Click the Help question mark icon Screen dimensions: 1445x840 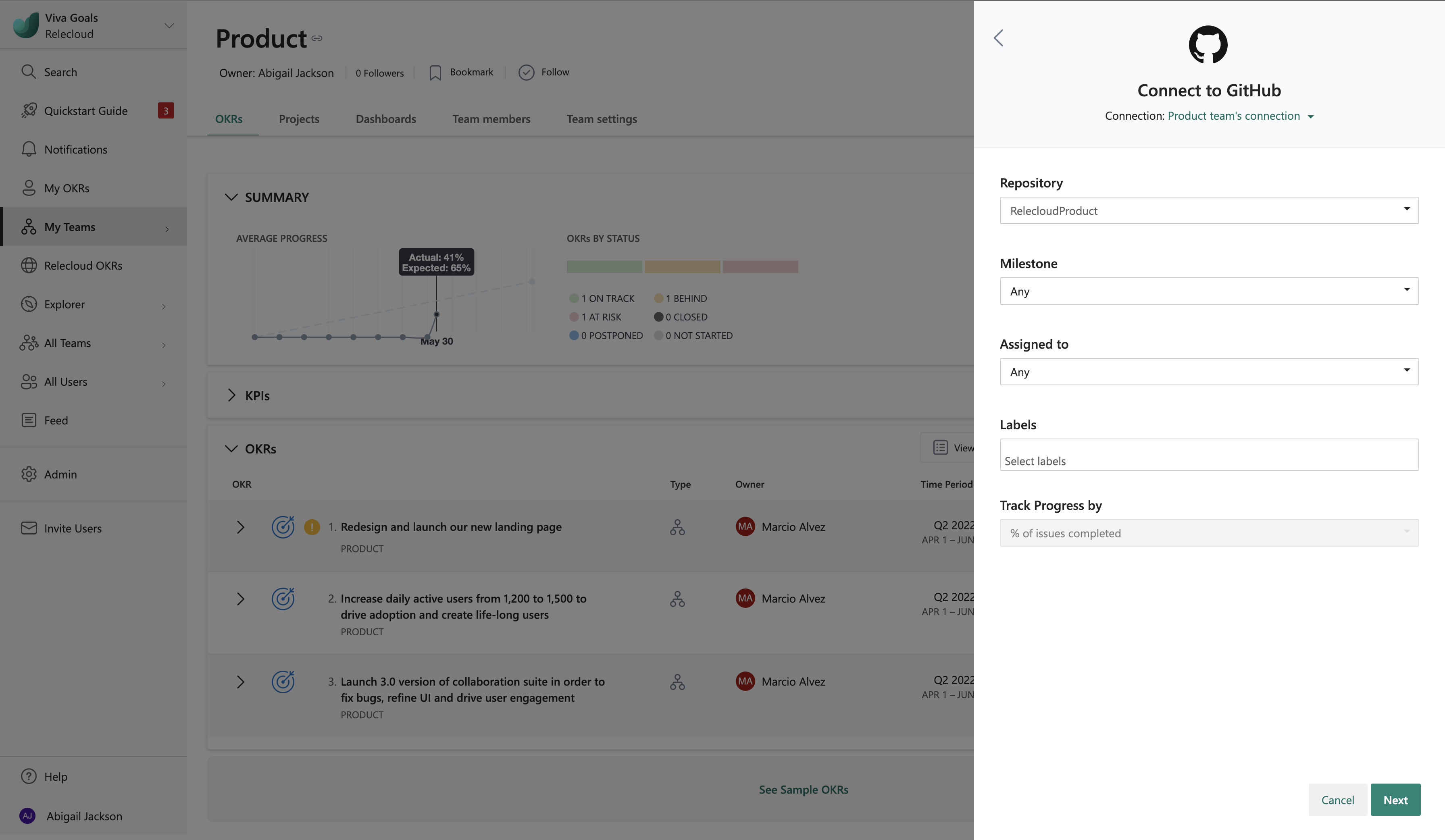(x=28, y=776)
